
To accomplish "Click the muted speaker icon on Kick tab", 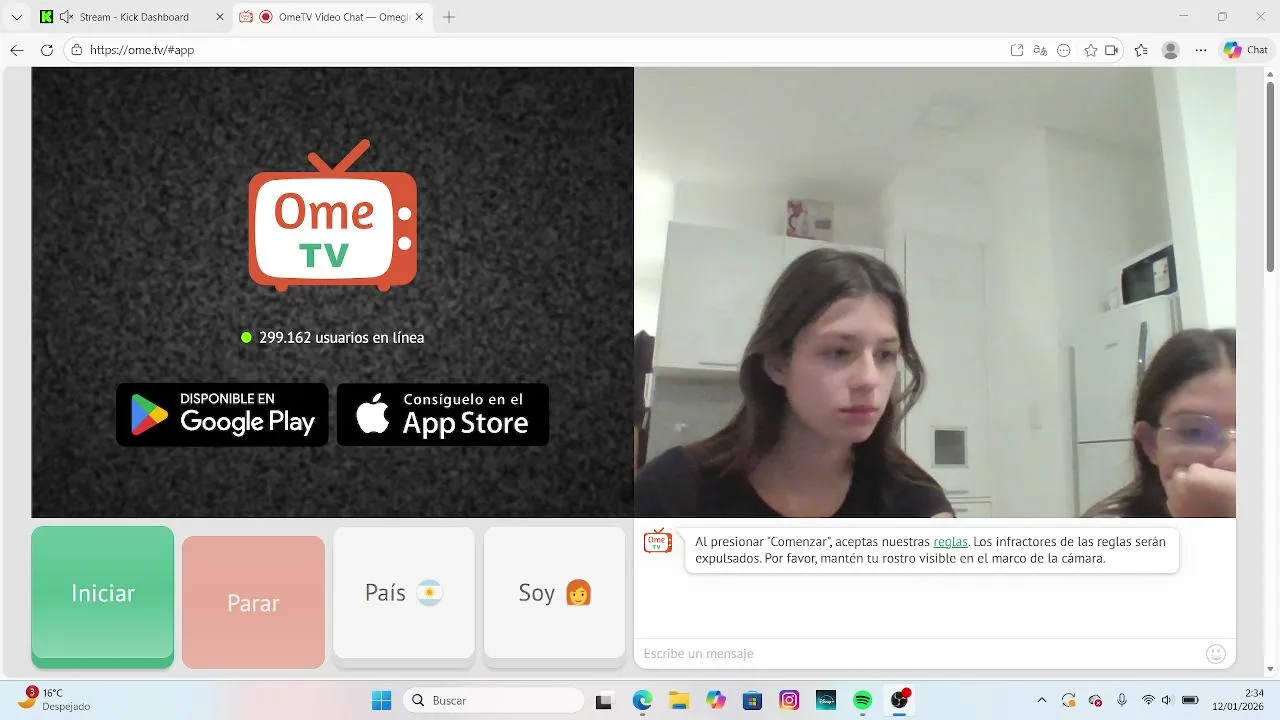I will tap(67, 17).
